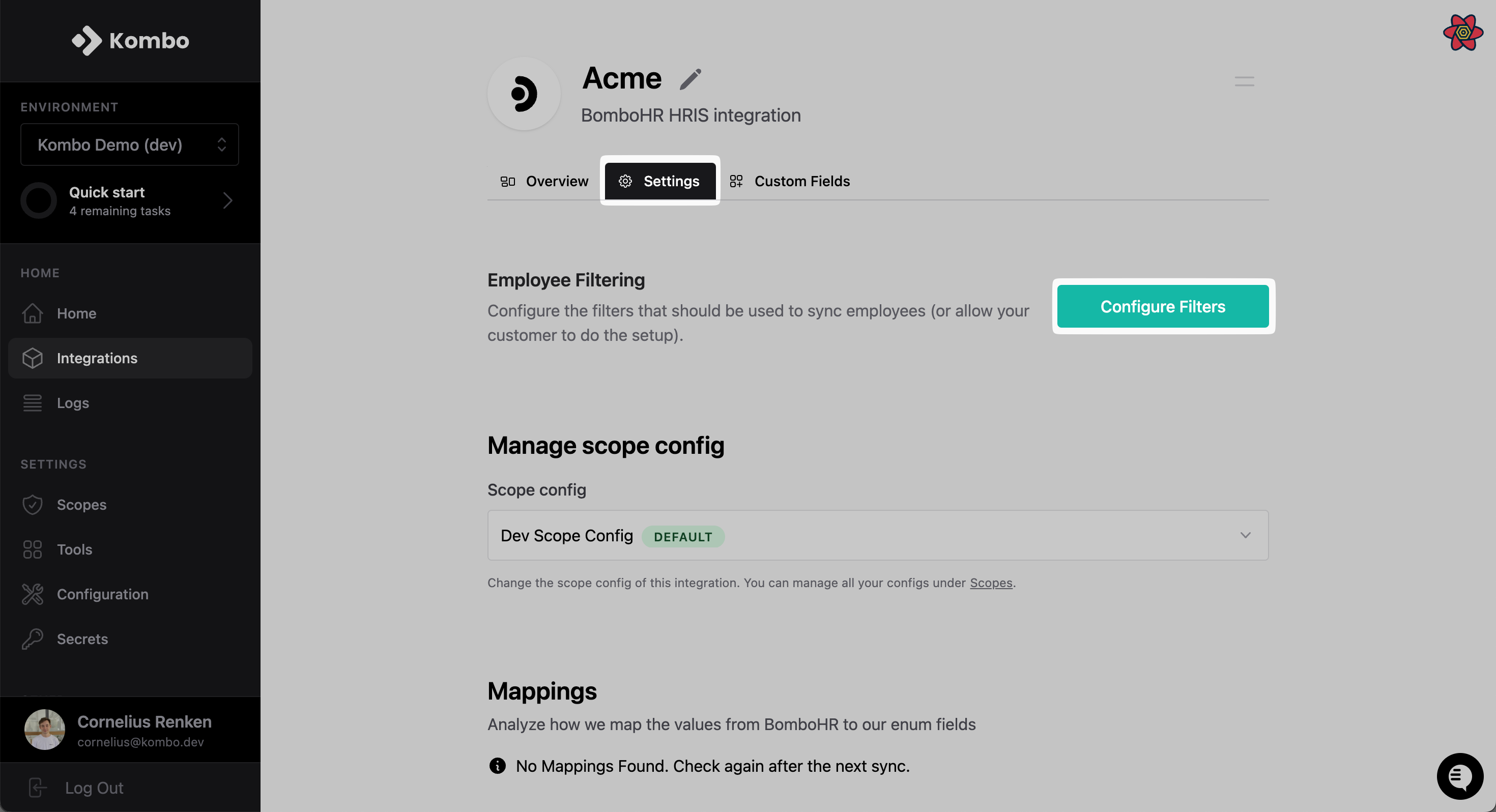This screenshot has width=1496, height=812.
Task: Select the Settings tab
Action: coord(660,181)
